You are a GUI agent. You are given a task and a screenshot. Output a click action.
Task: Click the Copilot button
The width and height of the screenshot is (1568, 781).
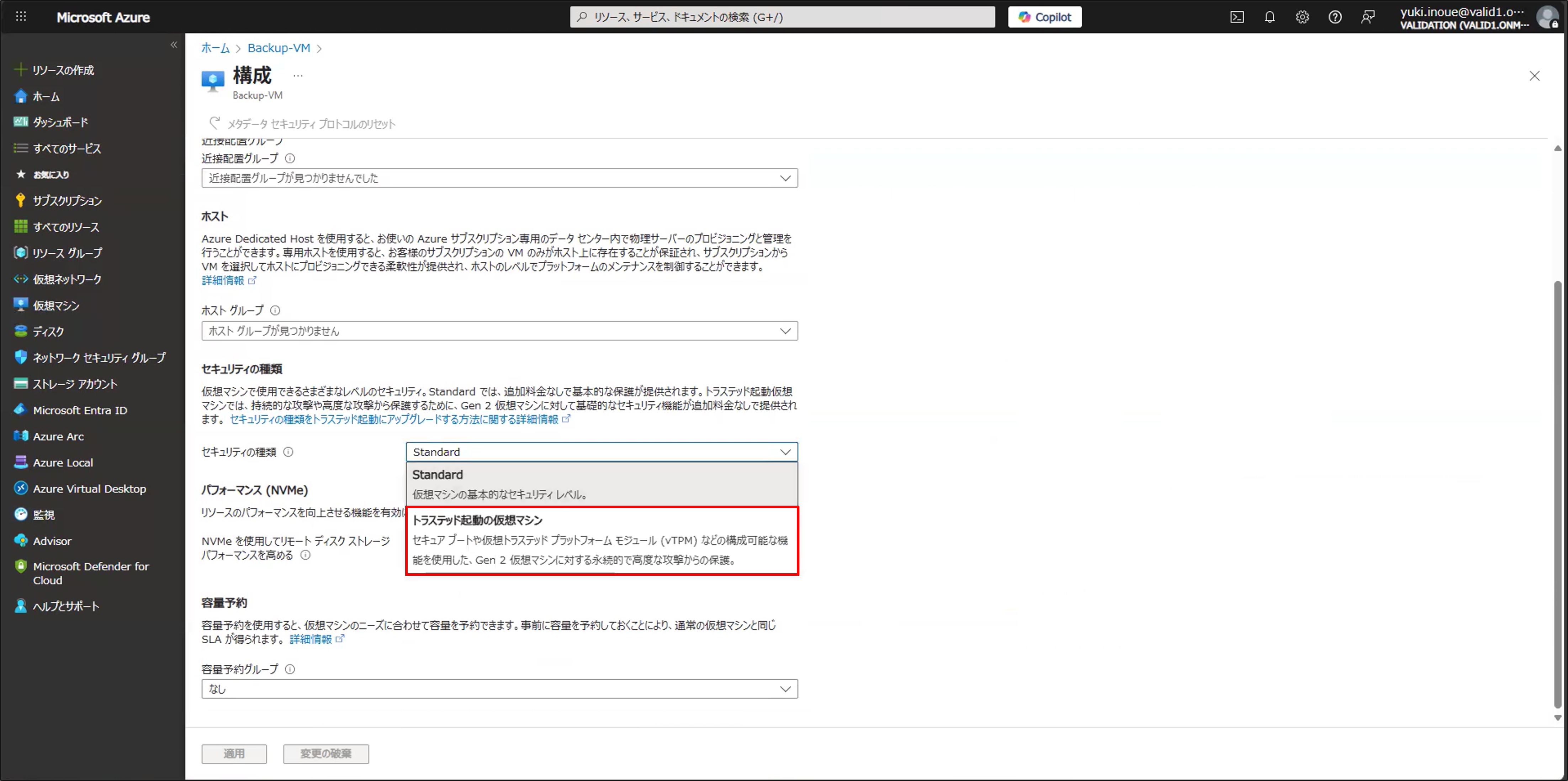pos(1044,17)
